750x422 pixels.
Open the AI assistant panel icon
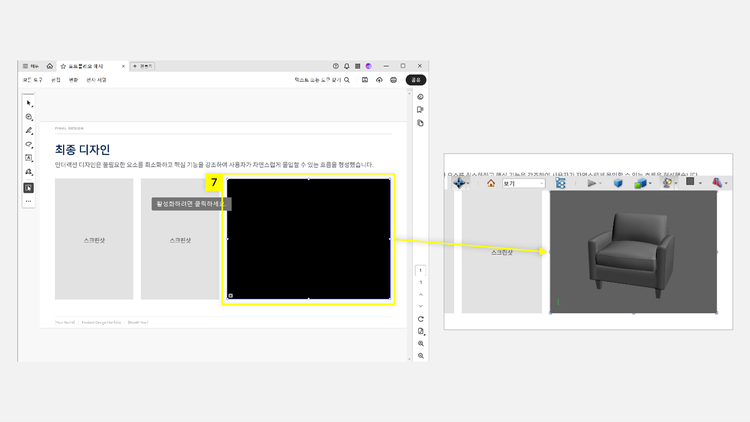coord(420,97)
